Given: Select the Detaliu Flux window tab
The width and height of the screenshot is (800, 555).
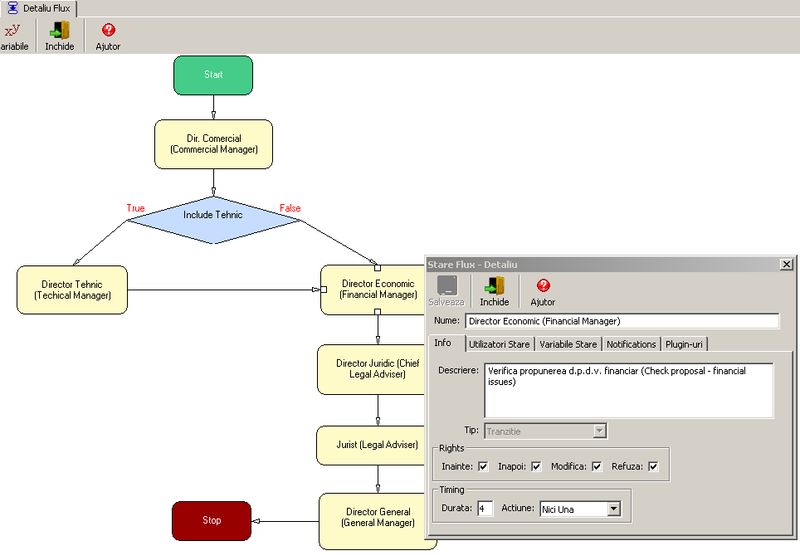Looking at the screenshot, I should click(x=39, y=8).
